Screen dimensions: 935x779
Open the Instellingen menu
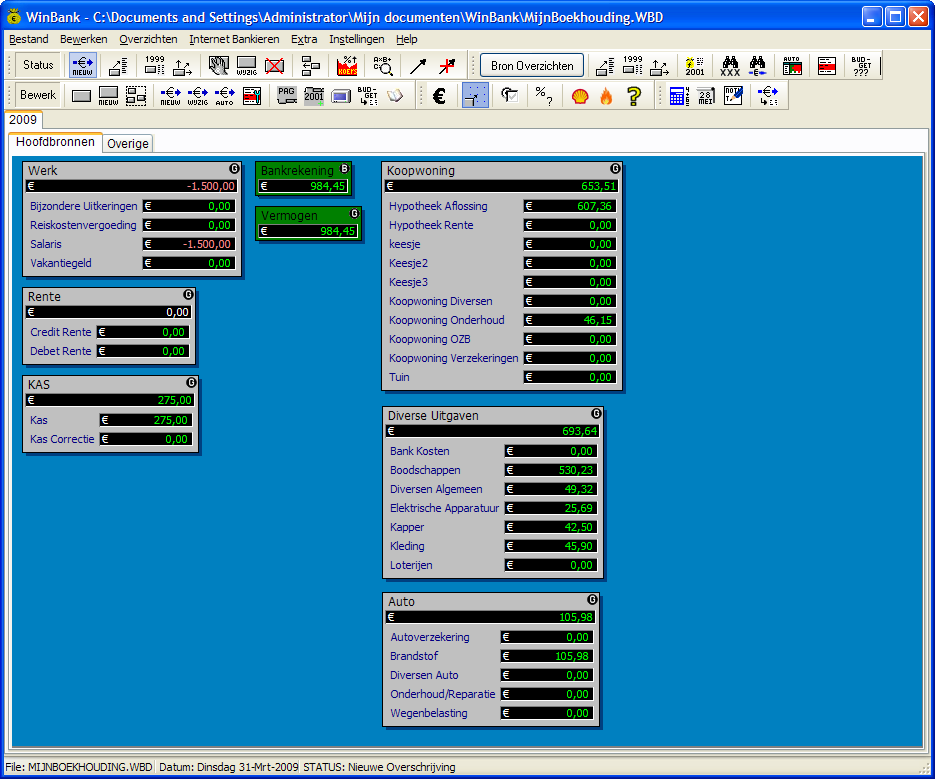tap(357, 39)
